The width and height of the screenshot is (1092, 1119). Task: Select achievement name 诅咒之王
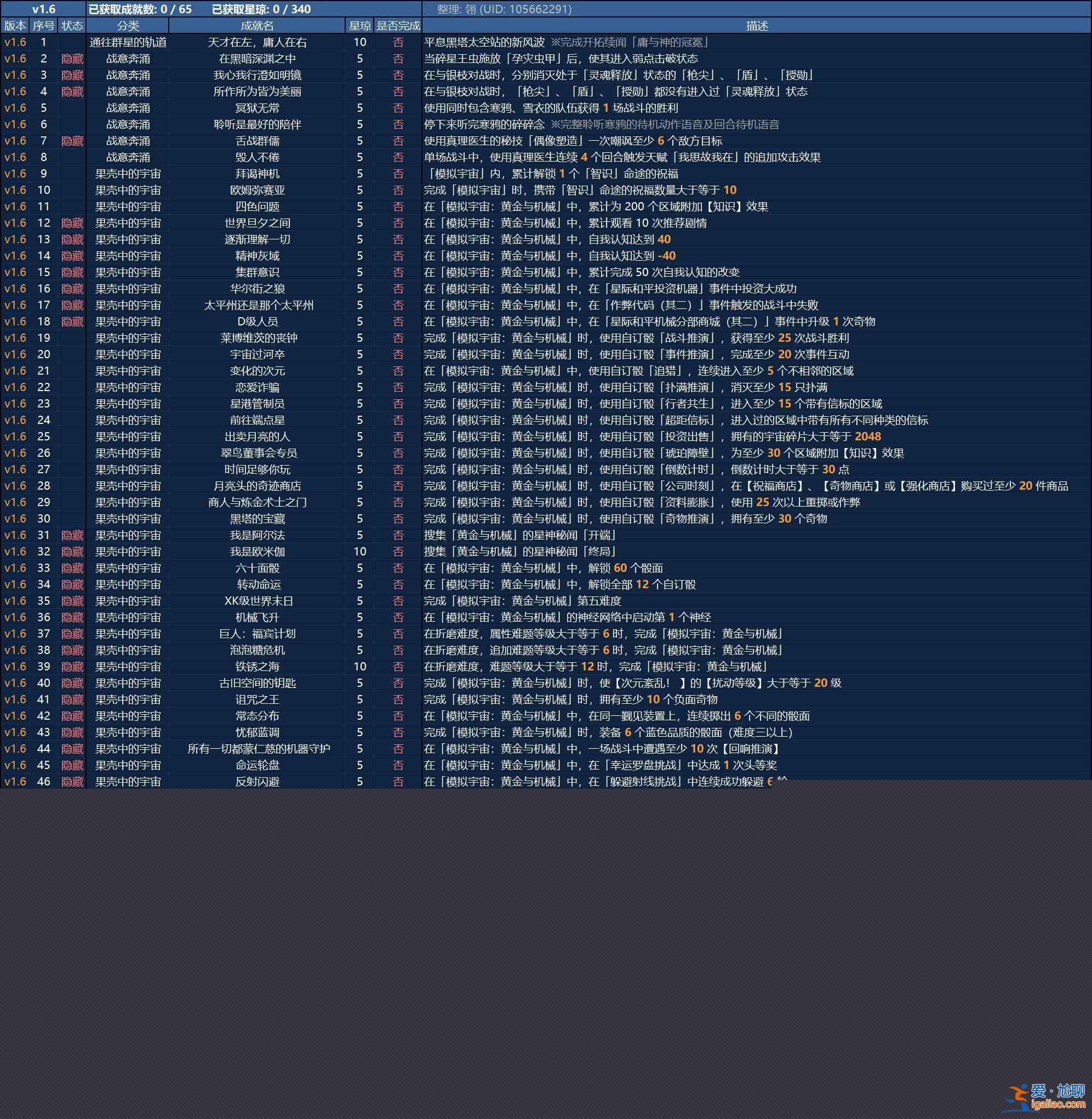tap(257, 699)
